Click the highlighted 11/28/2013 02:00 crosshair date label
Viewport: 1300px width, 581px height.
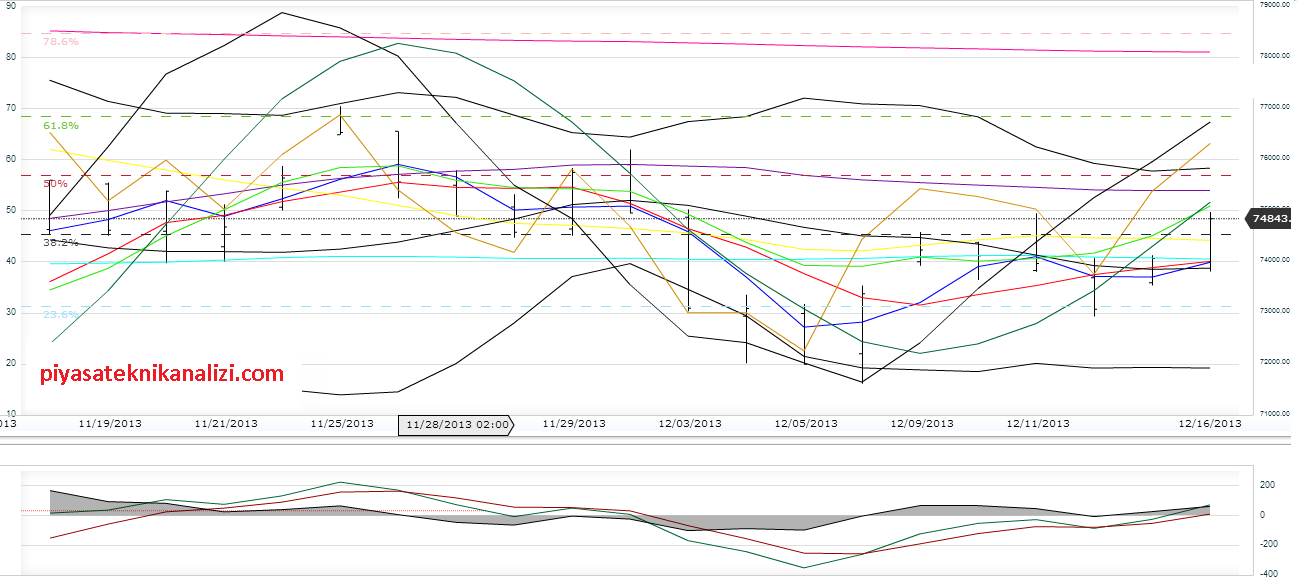pos(456,425)
